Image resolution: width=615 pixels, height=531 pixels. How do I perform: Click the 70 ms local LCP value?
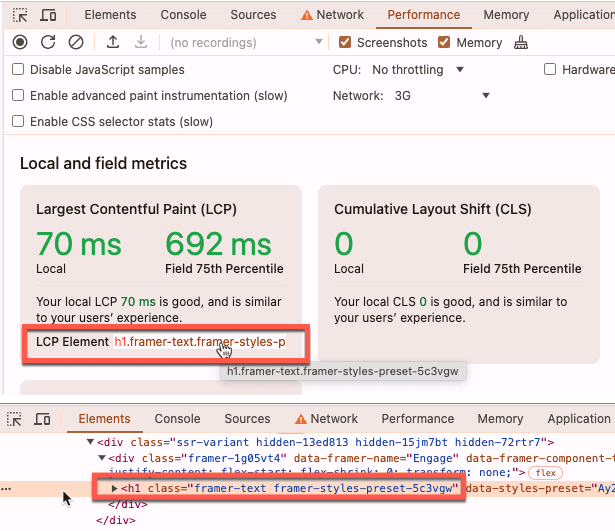(78, 244)
